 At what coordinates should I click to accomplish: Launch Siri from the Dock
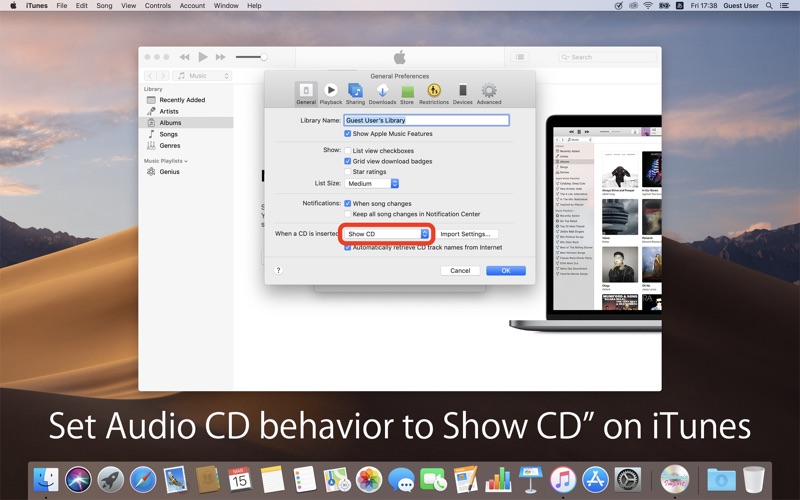[x=78, y=480]
